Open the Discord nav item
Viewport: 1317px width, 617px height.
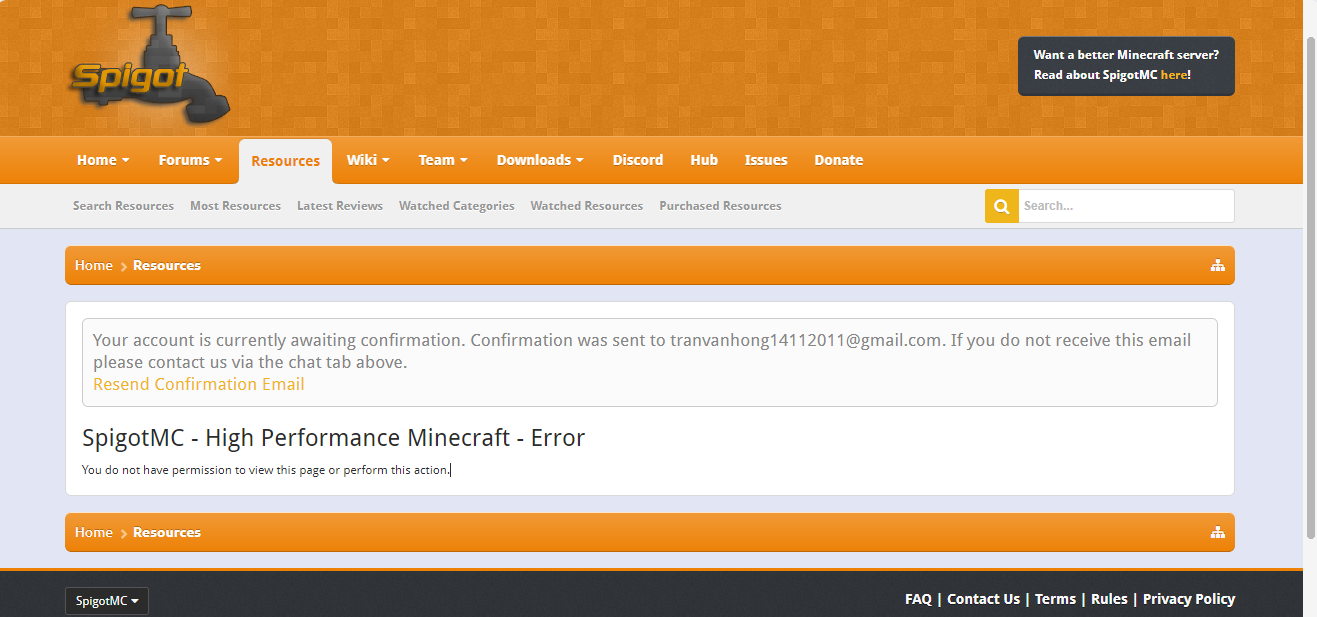coord(638,160)
